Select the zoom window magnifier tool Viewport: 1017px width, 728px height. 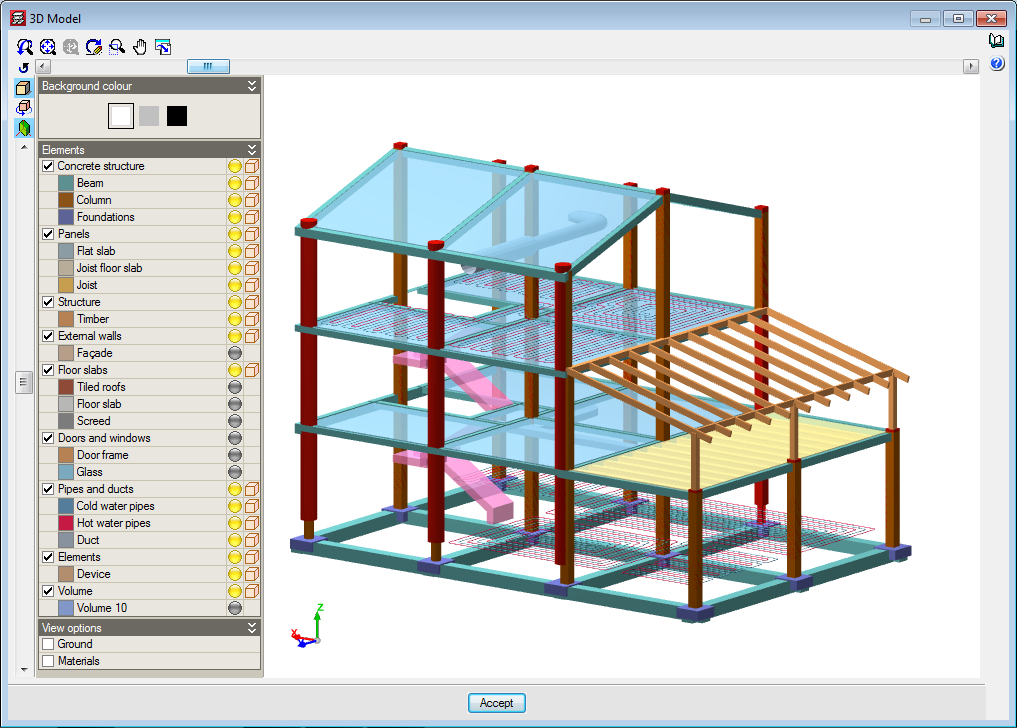118,46
